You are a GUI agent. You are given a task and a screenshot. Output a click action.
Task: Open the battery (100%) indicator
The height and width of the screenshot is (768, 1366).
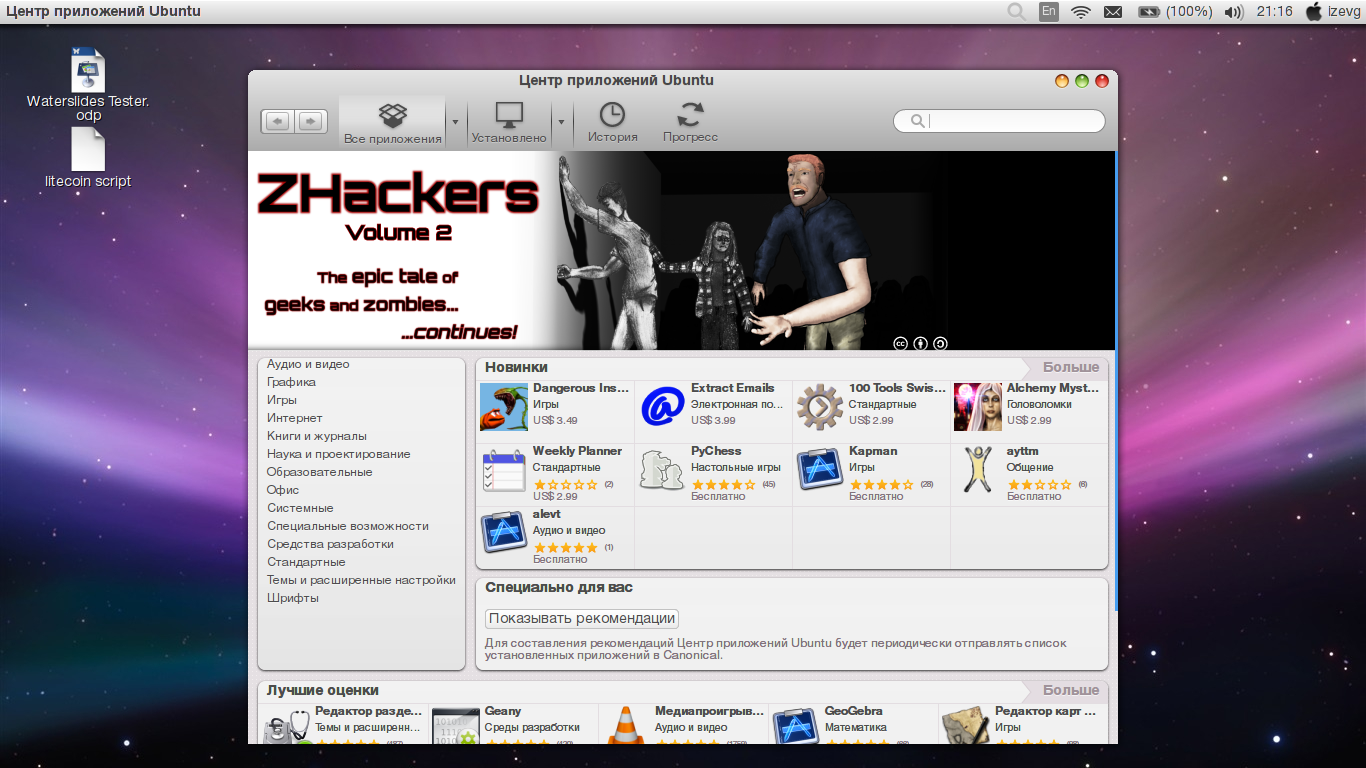click(x=1175, y=12)
